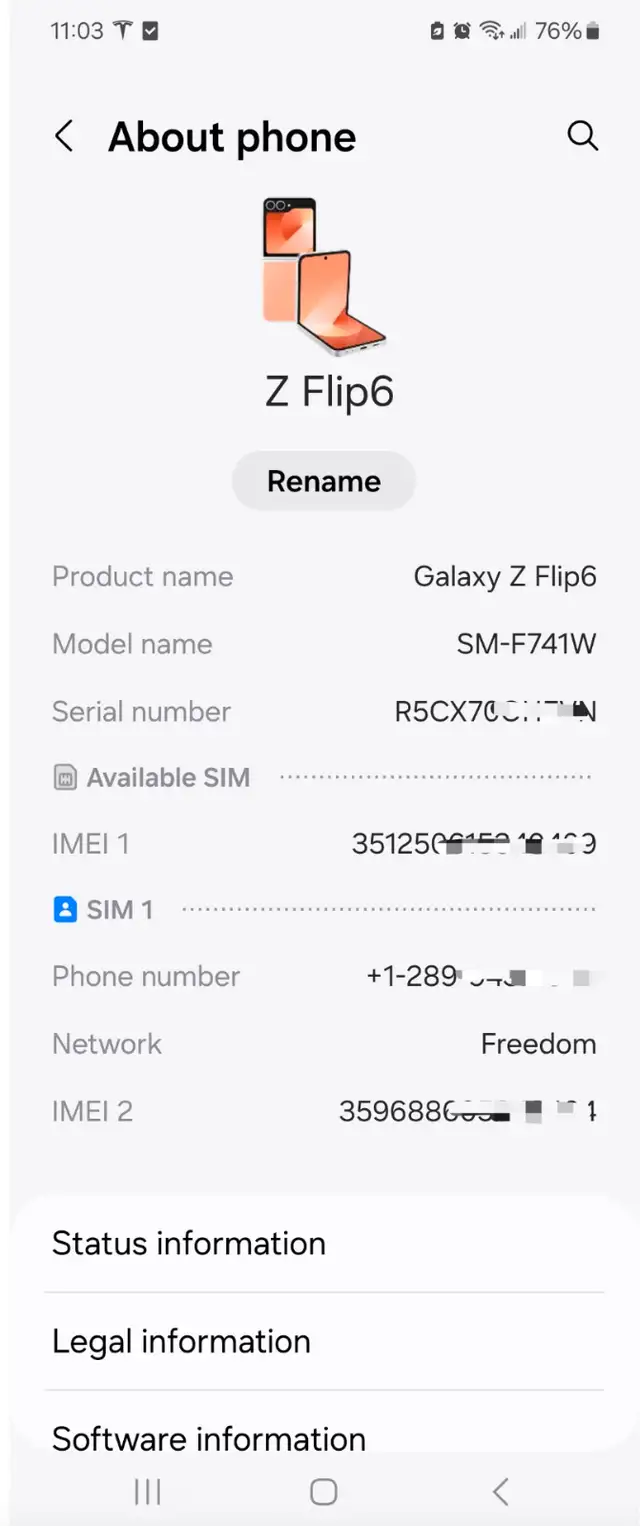Tap the blue SIM 1 contact icon

[x=65, y=910]
